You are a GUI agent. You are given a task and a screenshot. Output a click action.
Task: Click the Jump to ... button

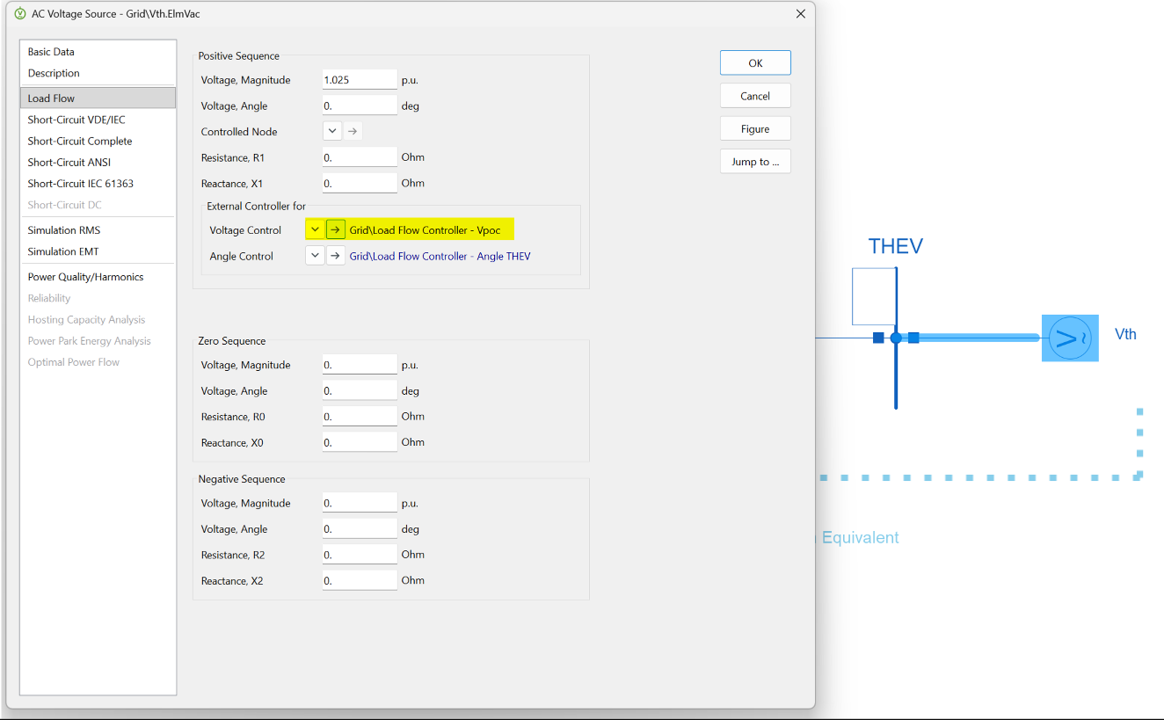755,162
